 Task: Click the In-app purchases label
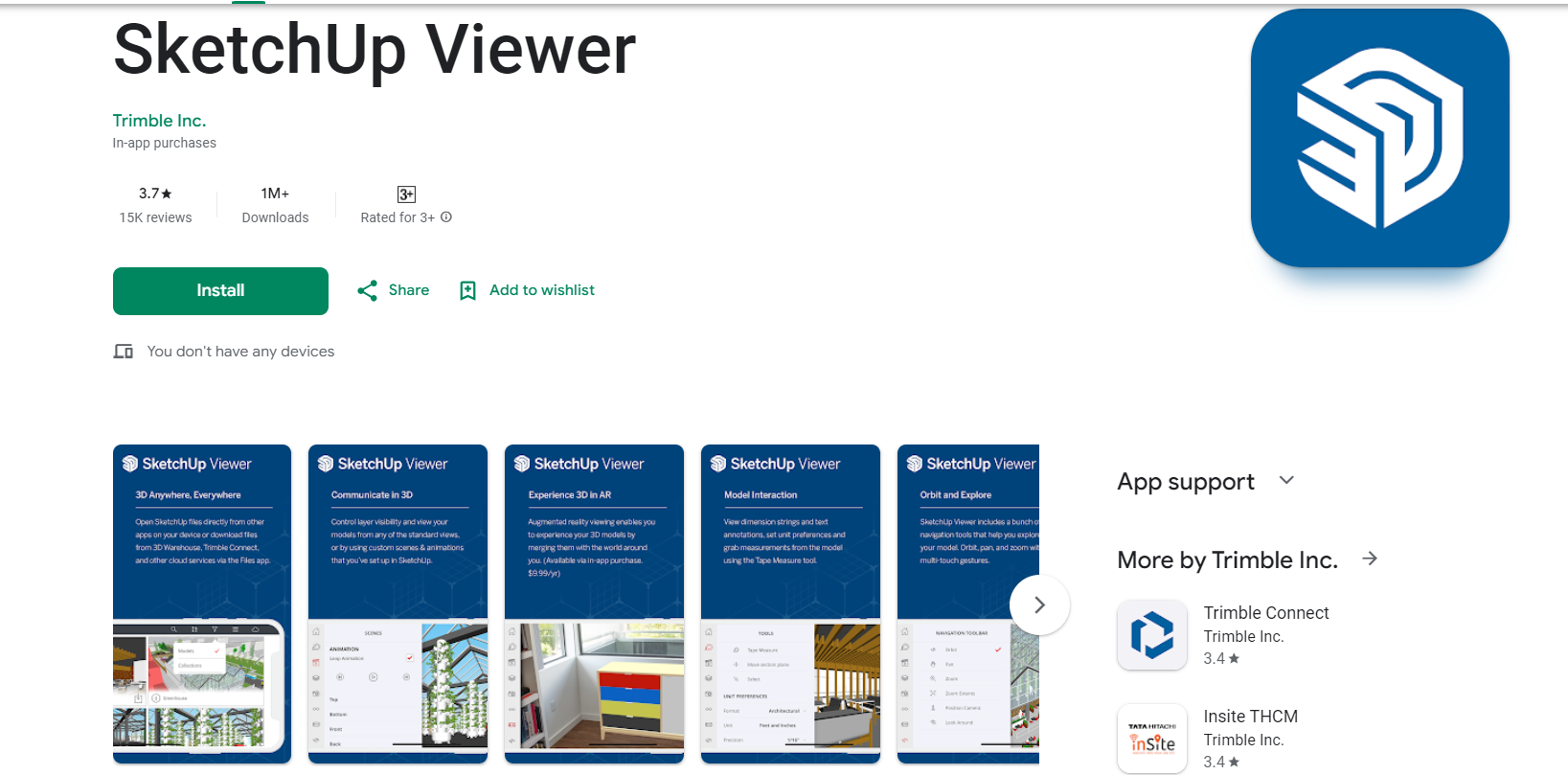point(164,143)
